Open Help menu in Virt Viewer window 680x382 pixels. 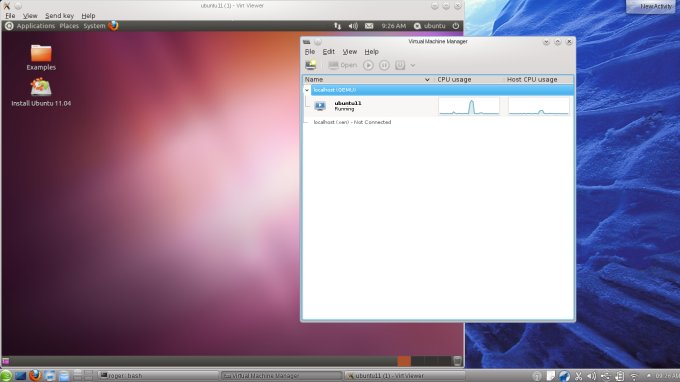click(88, 16)
